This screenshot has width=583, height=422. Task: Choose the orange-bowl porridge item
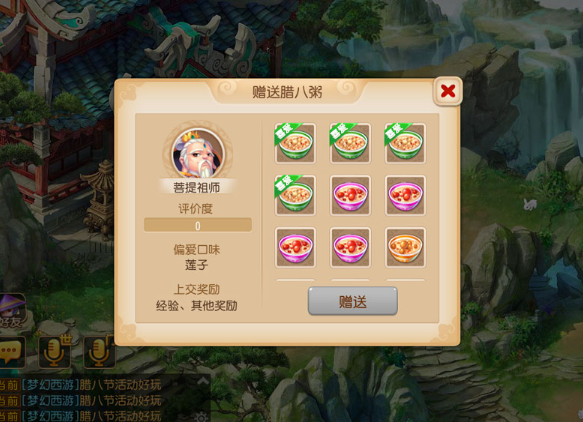[x=405, y=248]
